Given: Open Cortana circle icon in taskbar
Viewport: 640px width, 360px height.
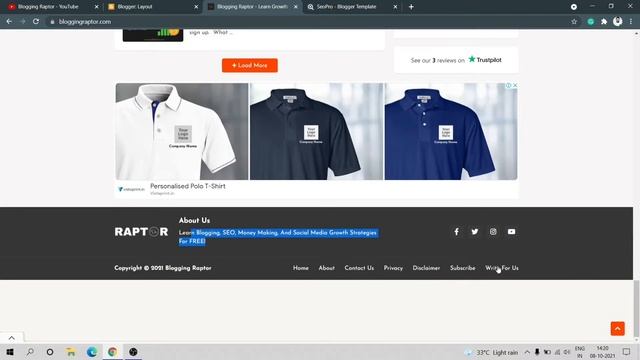Looking at the screenshot, I should [x=50, y=352].
